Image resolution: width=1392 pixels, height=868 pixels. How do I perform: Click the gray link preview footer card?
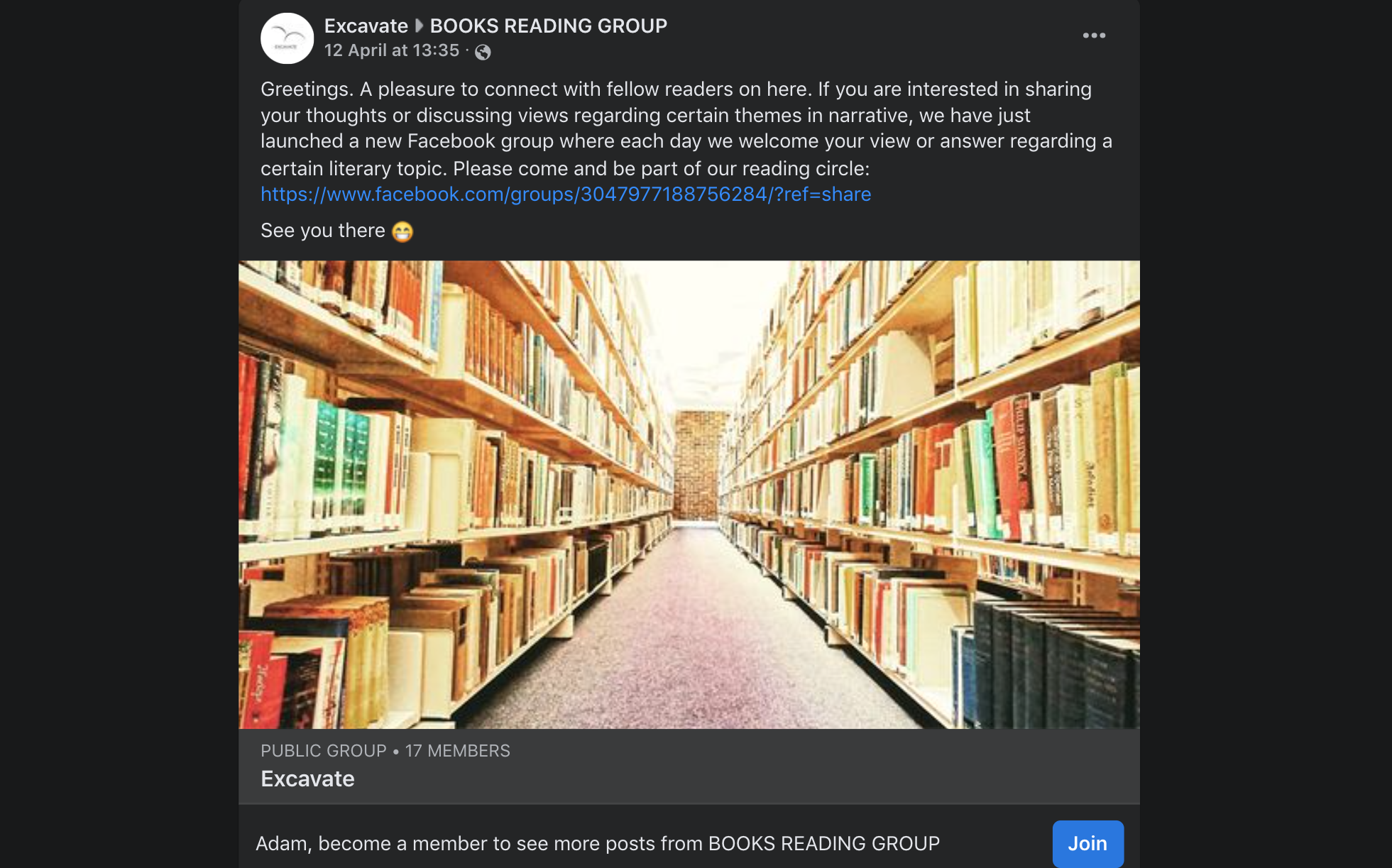689,766
